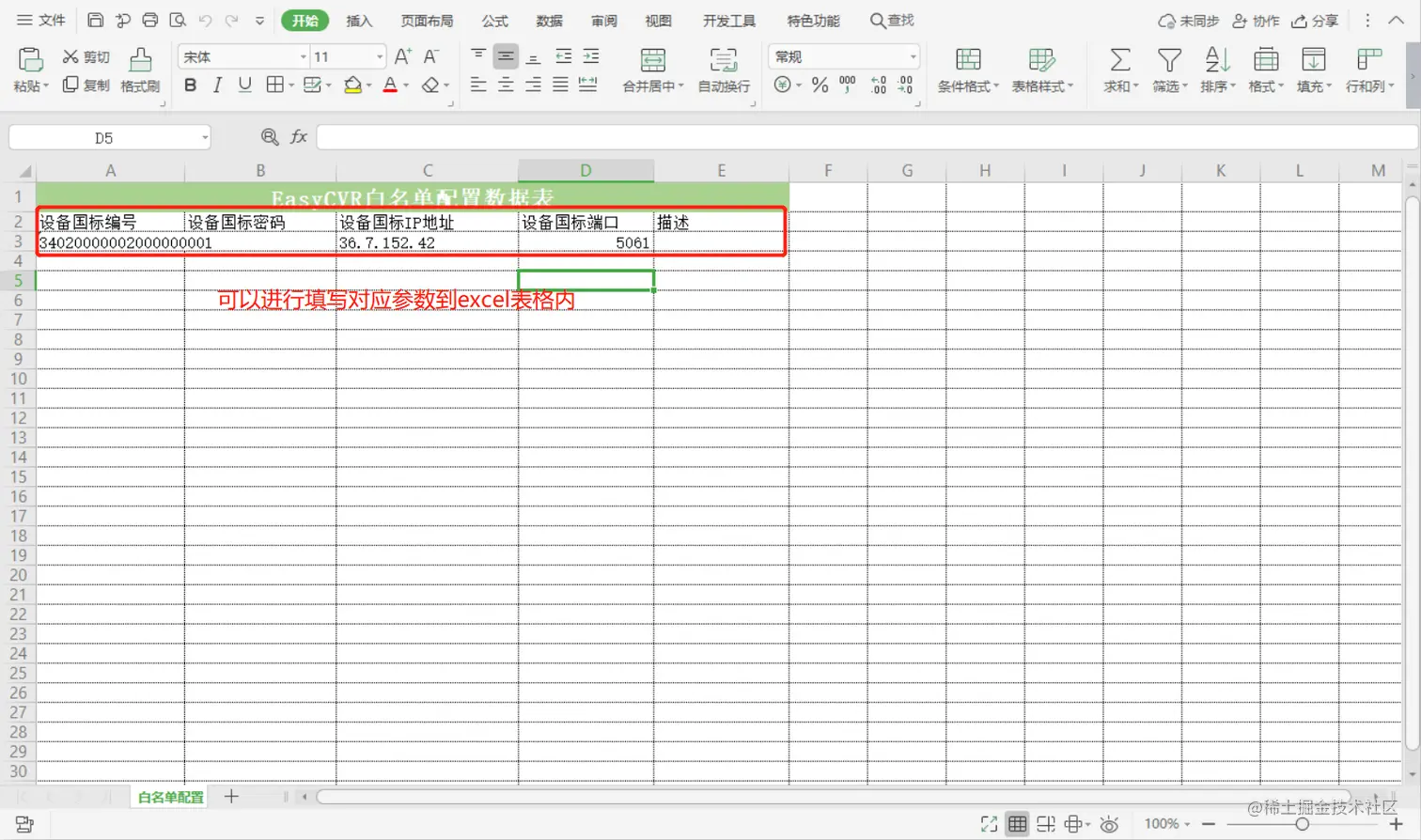Viewport: 1421px width, 840px height.
Task: Click the 未同步 sync status button
Action: tap(1189, 21)
